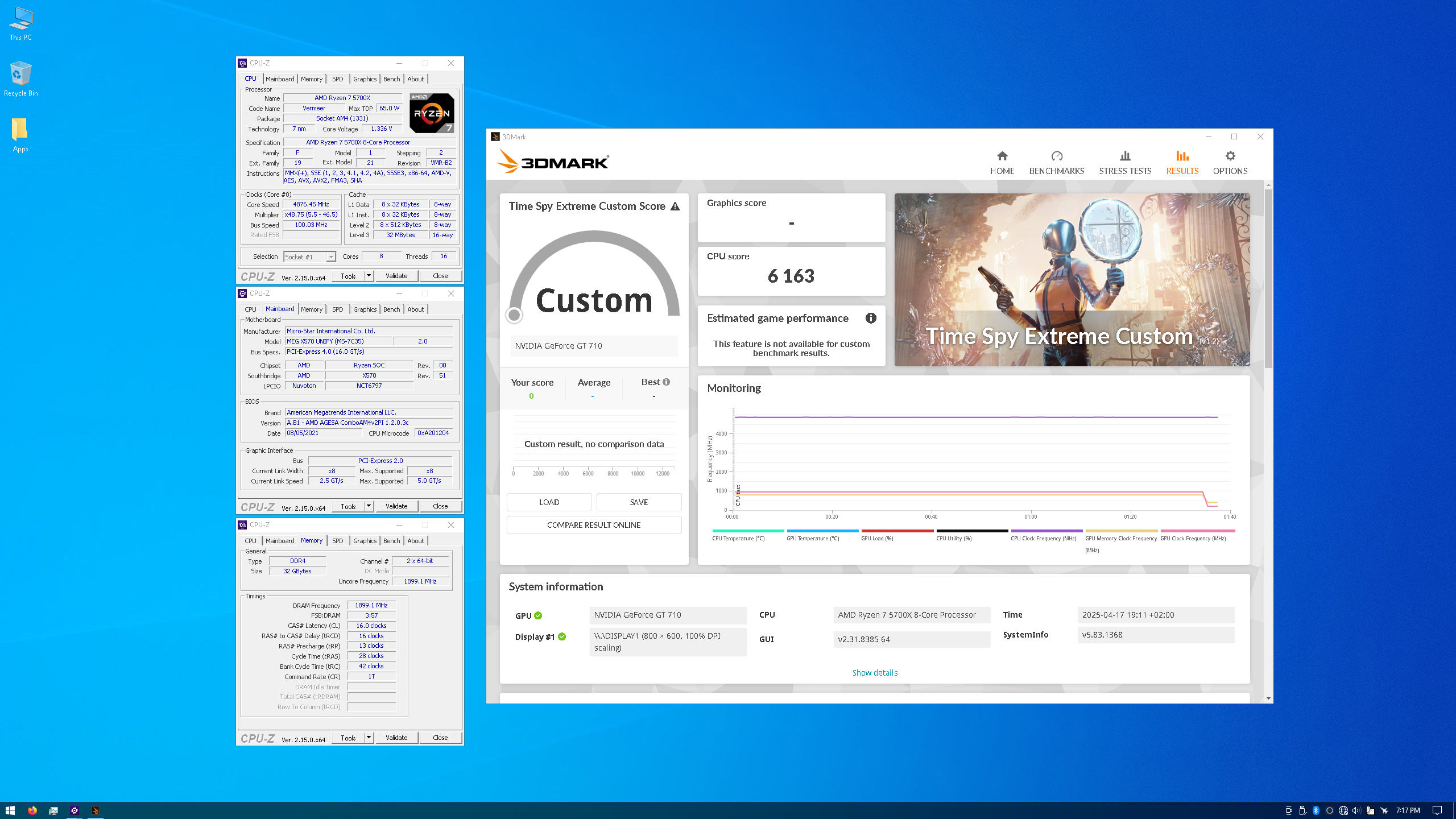Expand Tools arrow in top CPU-Z window

click(369, 276)
